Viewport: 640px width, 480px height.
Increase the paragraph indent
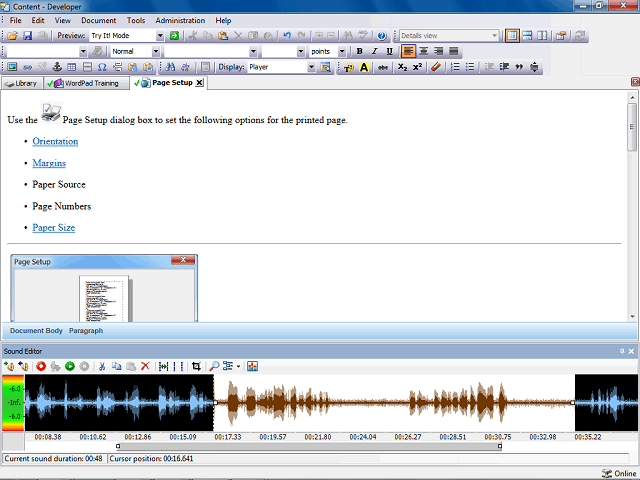504,67
